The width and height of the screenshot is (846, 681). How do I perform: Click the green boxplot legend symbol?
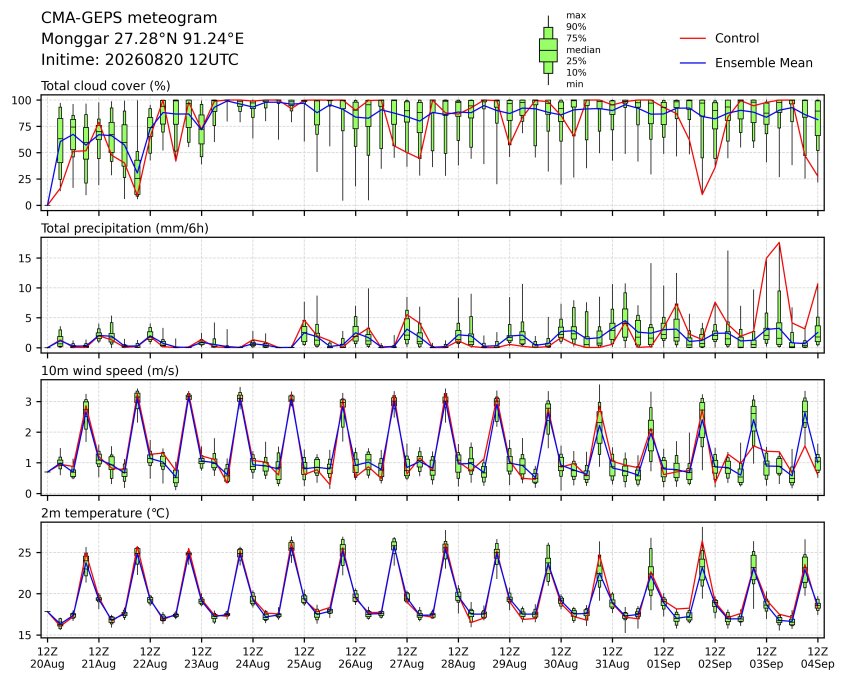click(548, 50)
